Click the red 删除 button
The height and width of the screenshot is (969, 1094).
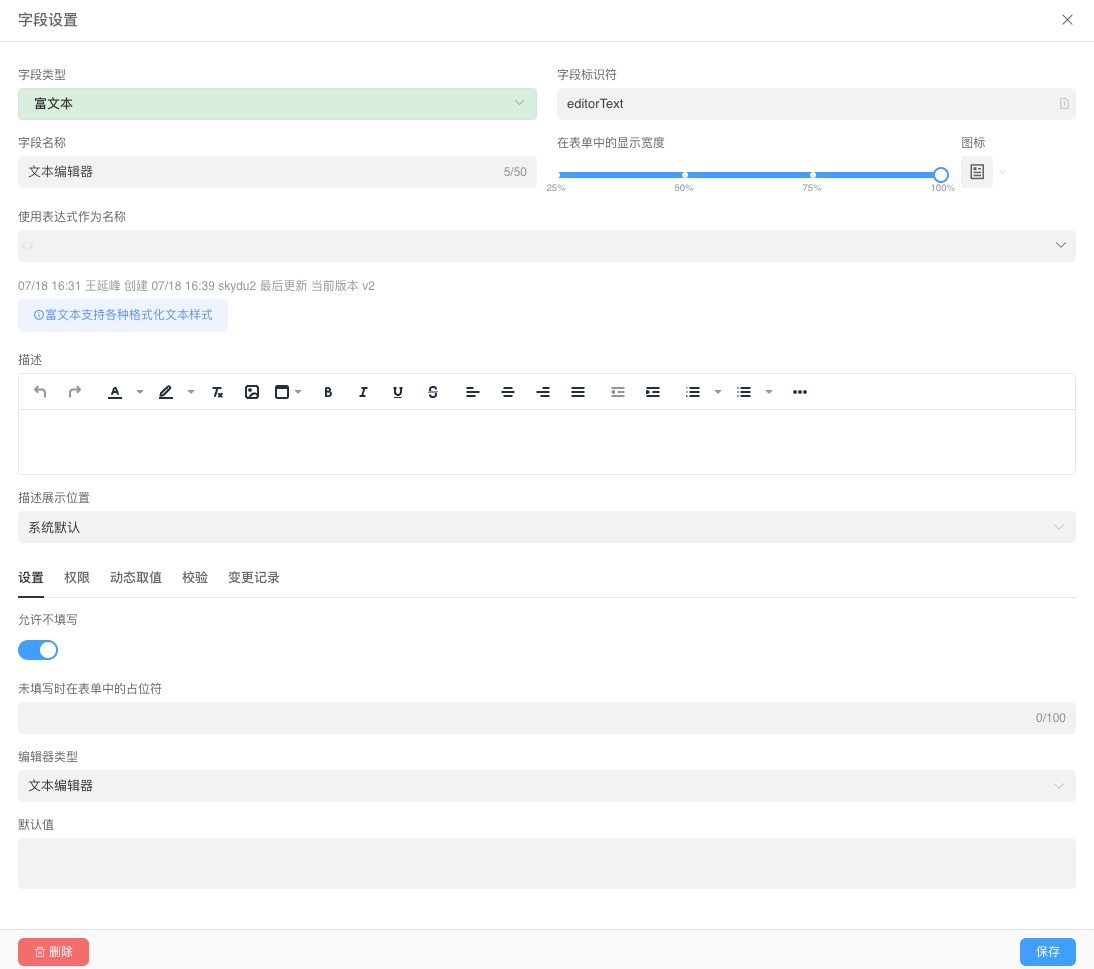tap(53, 952)
